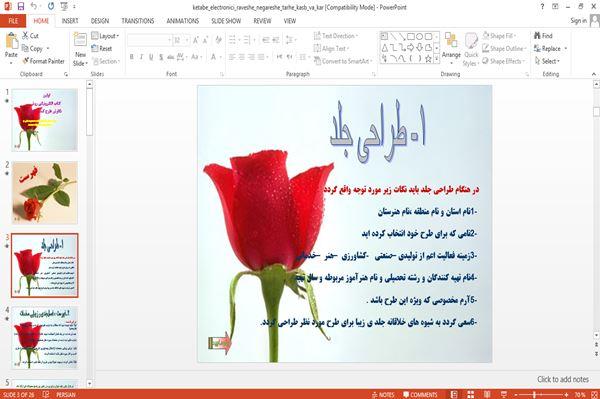Open Find in the Editing group
The height and width of the screenshot is (399, 600).
(543, 36)
